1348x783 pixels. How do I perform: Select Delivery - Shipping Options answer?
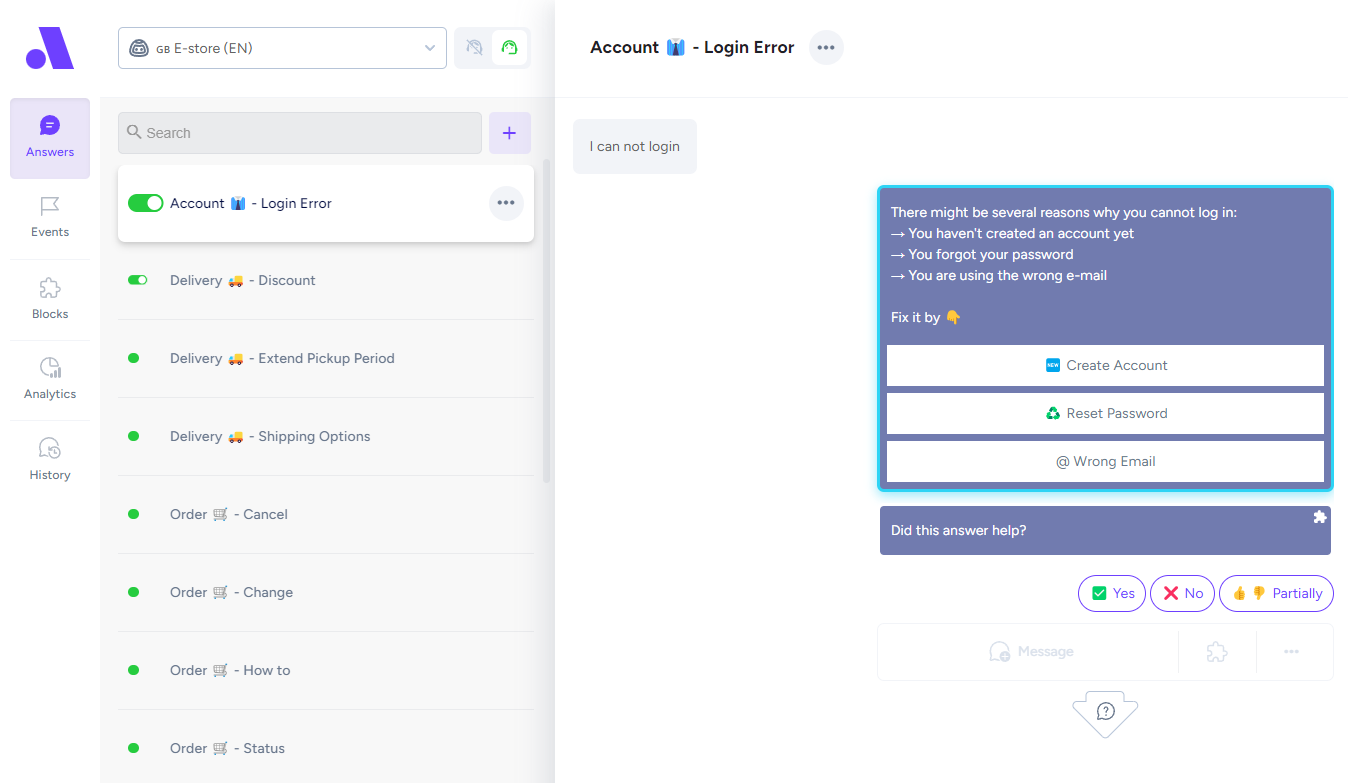point(326,437)
